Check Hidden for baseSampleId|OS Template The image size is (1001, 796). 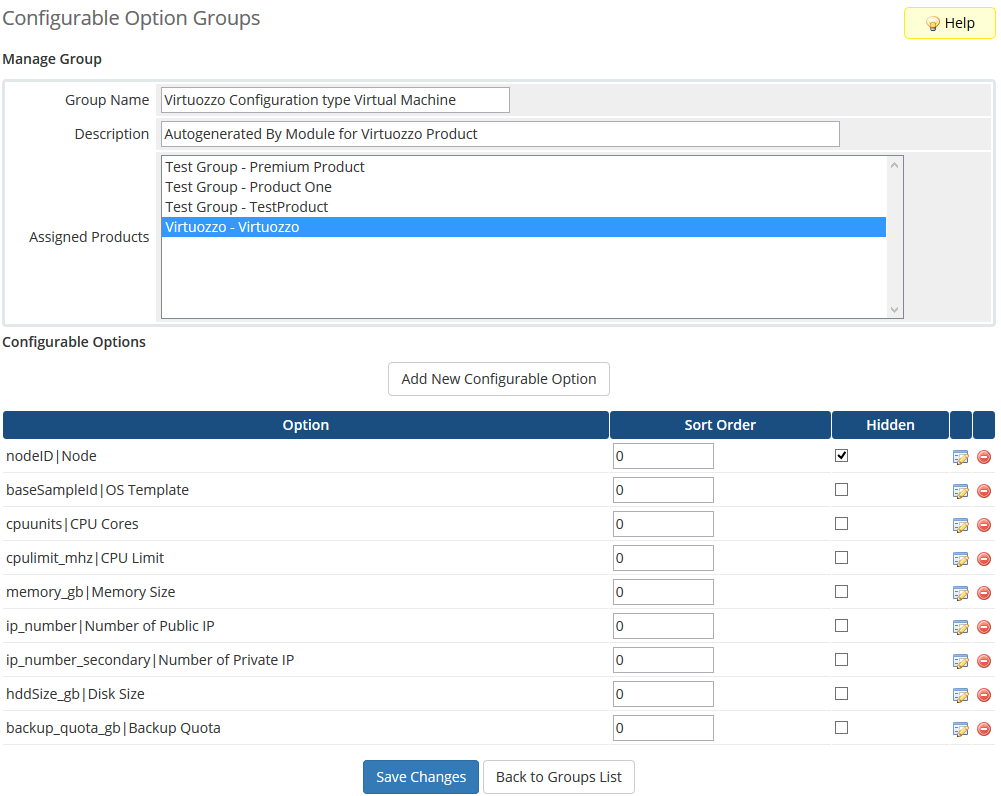(841, 490)
